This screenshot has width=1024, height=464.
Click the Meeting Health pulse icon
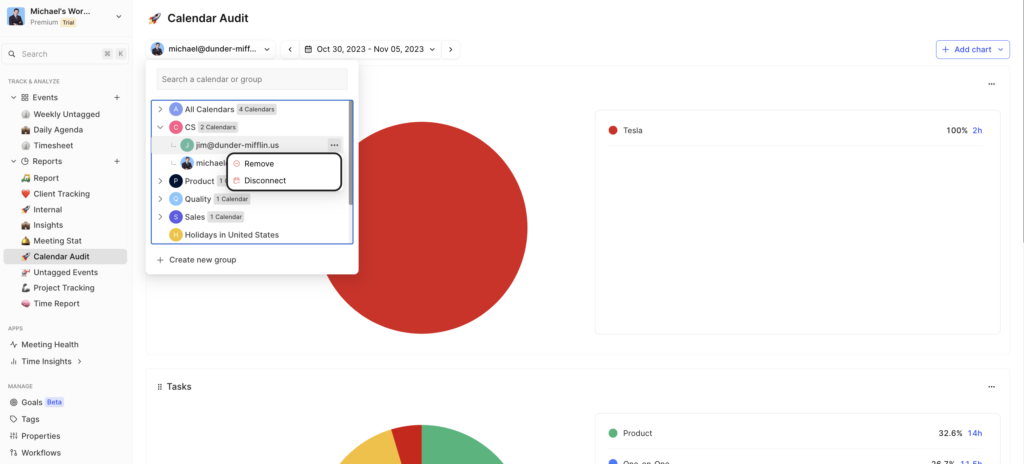coord(14,344)
